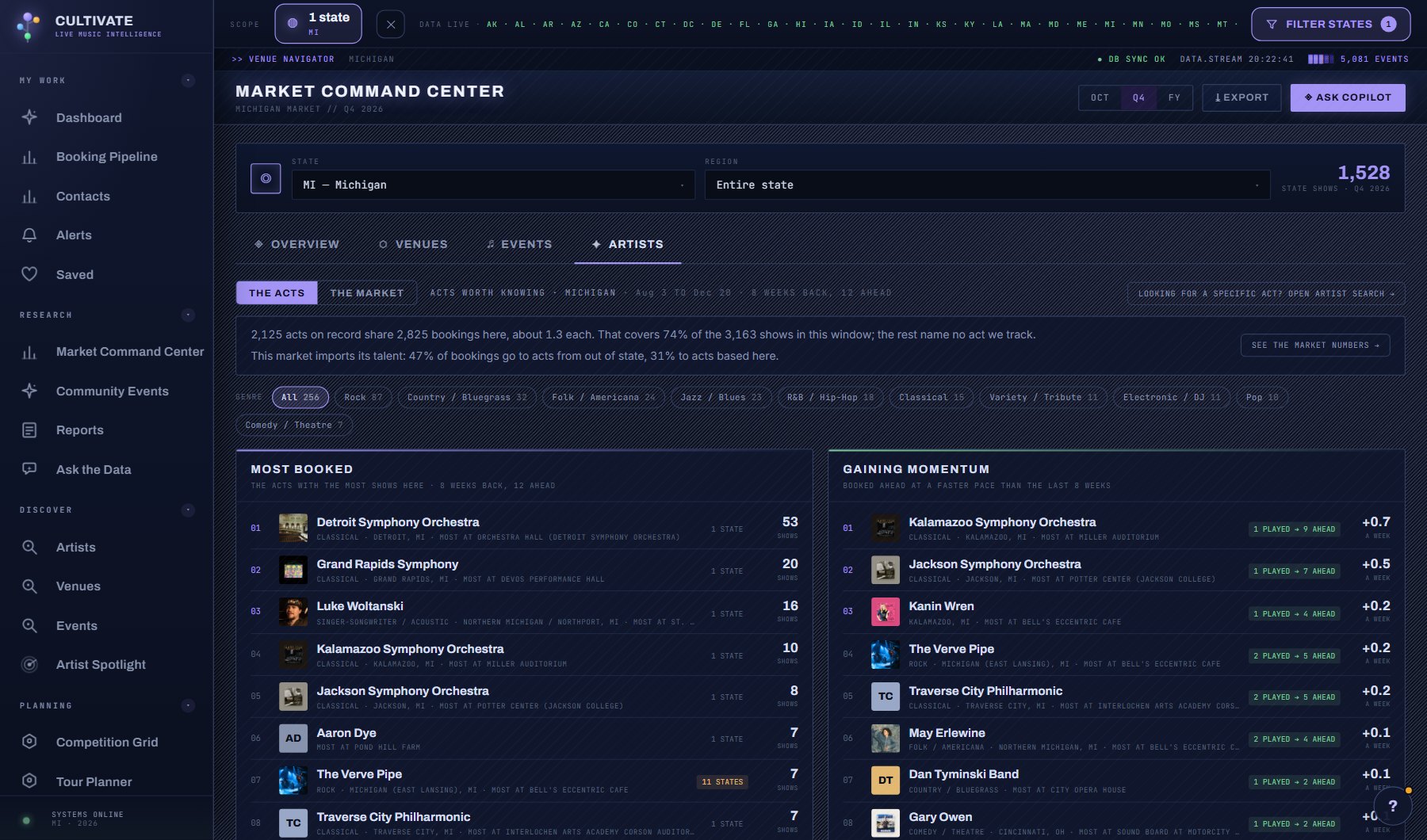Filter genre by Comedy / Theatre
The width and height of the screenshot is (1427, 840).
click(x=294, y=425)
